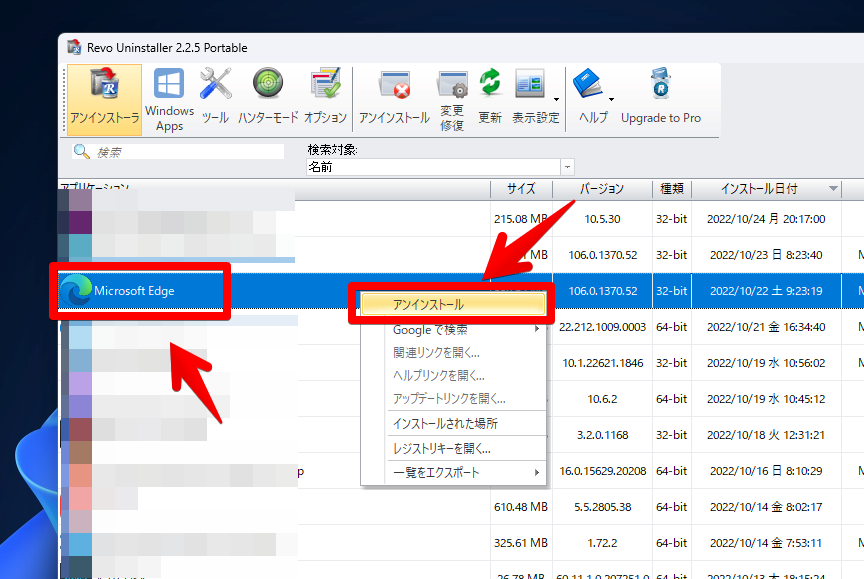The height and width of the screenshot is (579, 864).
Task: Sort by バージョン column header
Action: 602,189
